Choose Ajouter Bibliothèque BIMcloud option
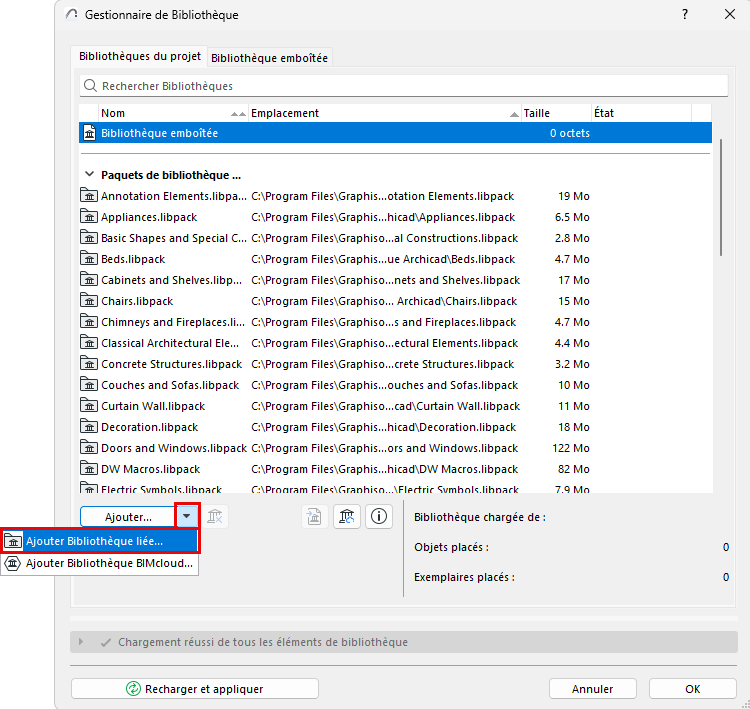 pyautogui.click(x=100, y=563)
